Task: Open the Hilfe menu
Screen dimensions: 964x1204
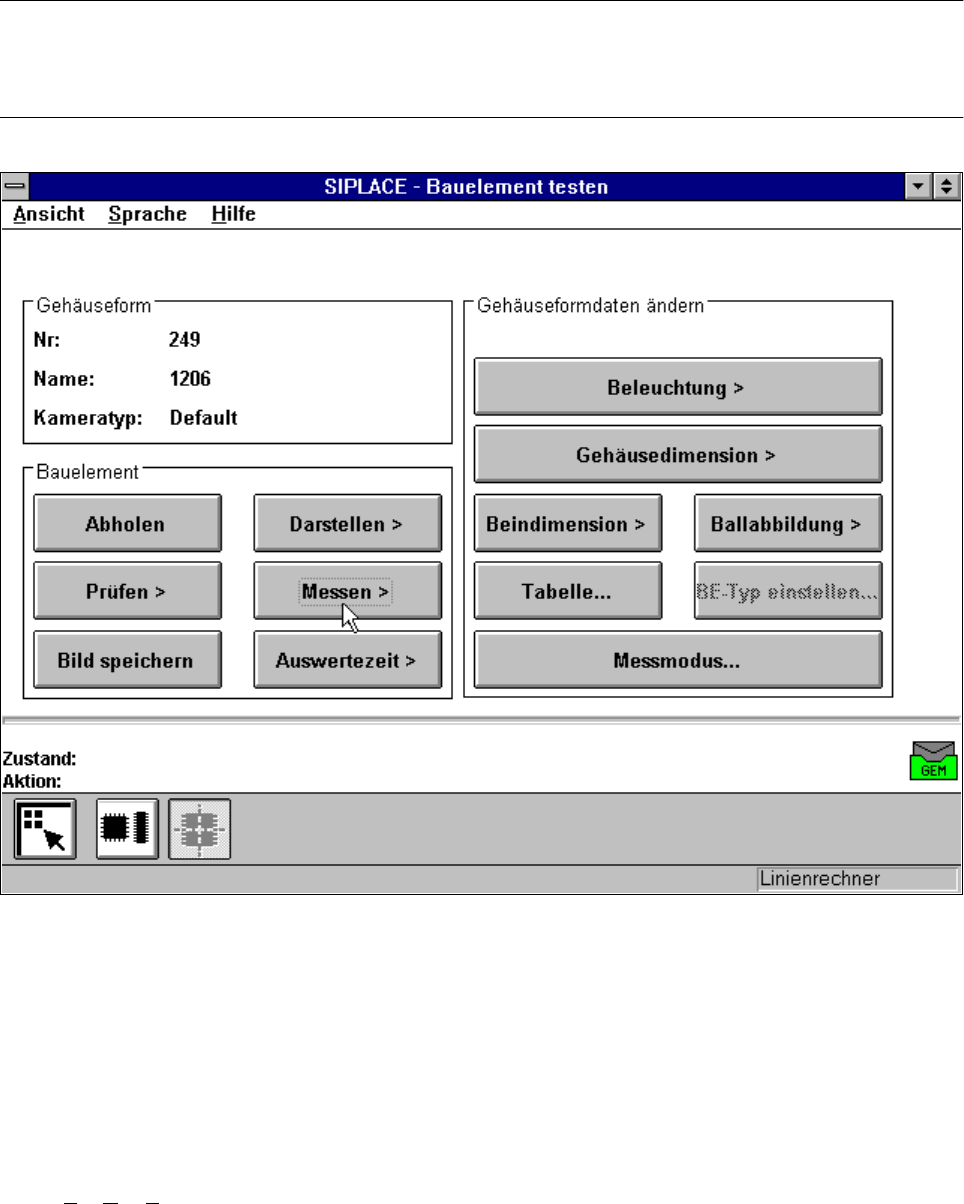Action: (x=233, y=214)
